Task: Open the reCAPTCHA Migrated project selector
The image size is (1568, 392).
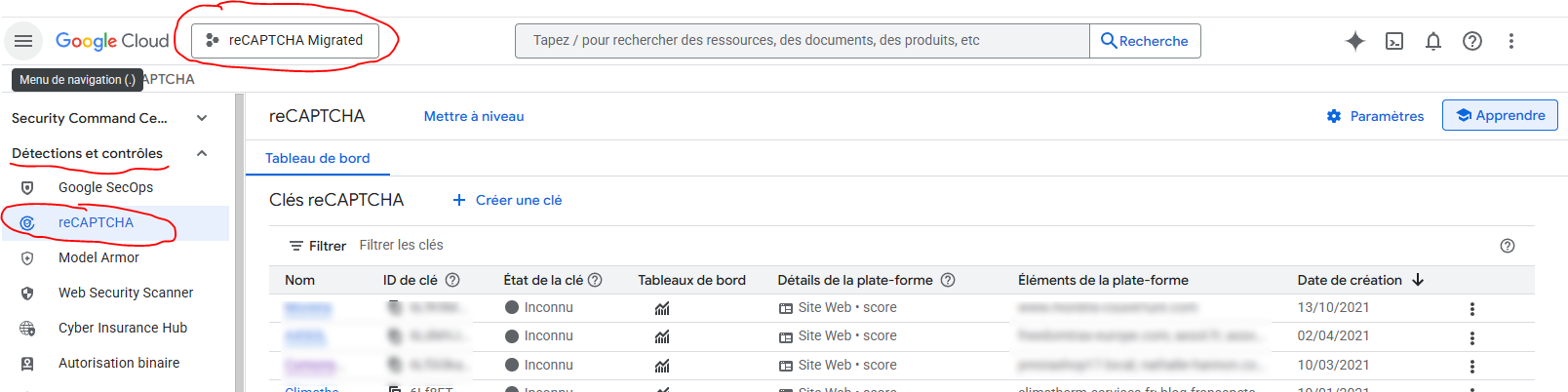Action: tap(286, 40)
